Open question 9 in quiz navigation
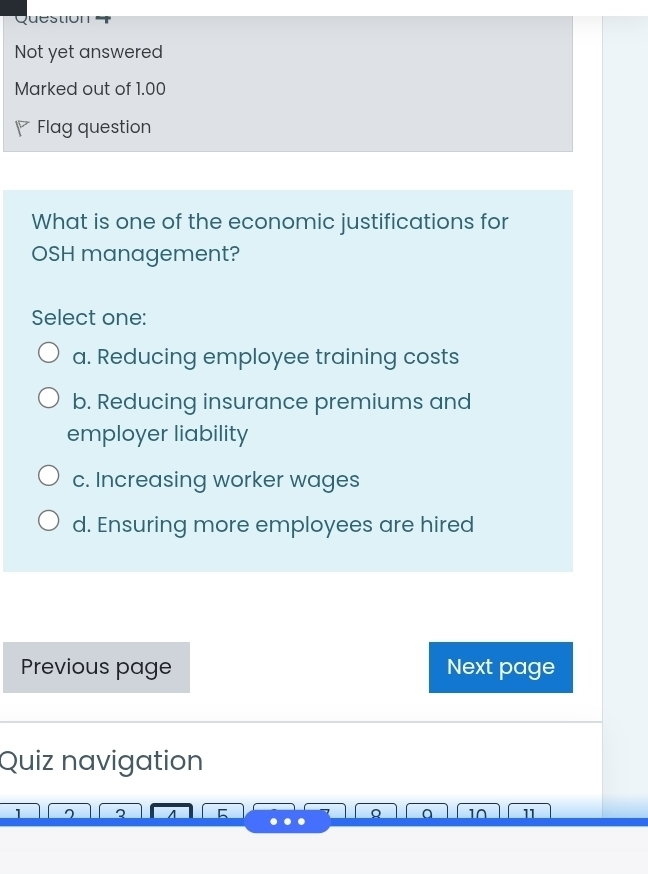648x874 pixels. pos(427,810)
